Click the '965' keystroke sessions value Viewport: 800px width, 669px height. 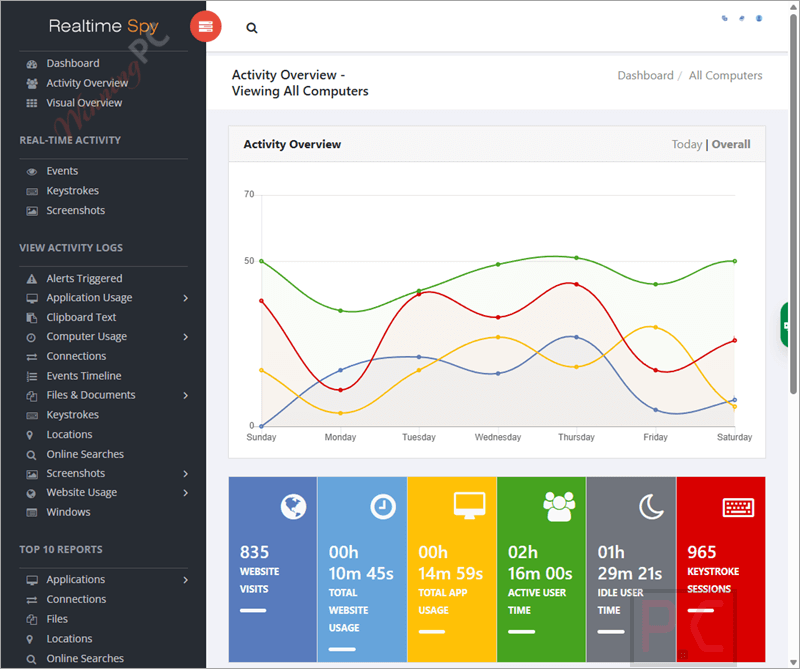[x=702, y=552]
